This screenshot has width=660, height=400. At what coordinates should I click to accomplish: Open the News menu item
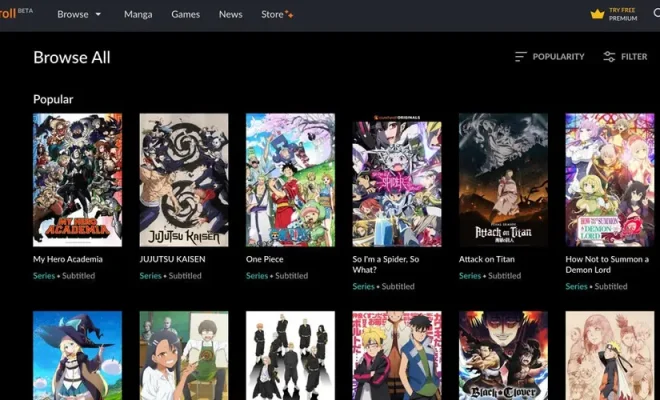pos(230,14)
